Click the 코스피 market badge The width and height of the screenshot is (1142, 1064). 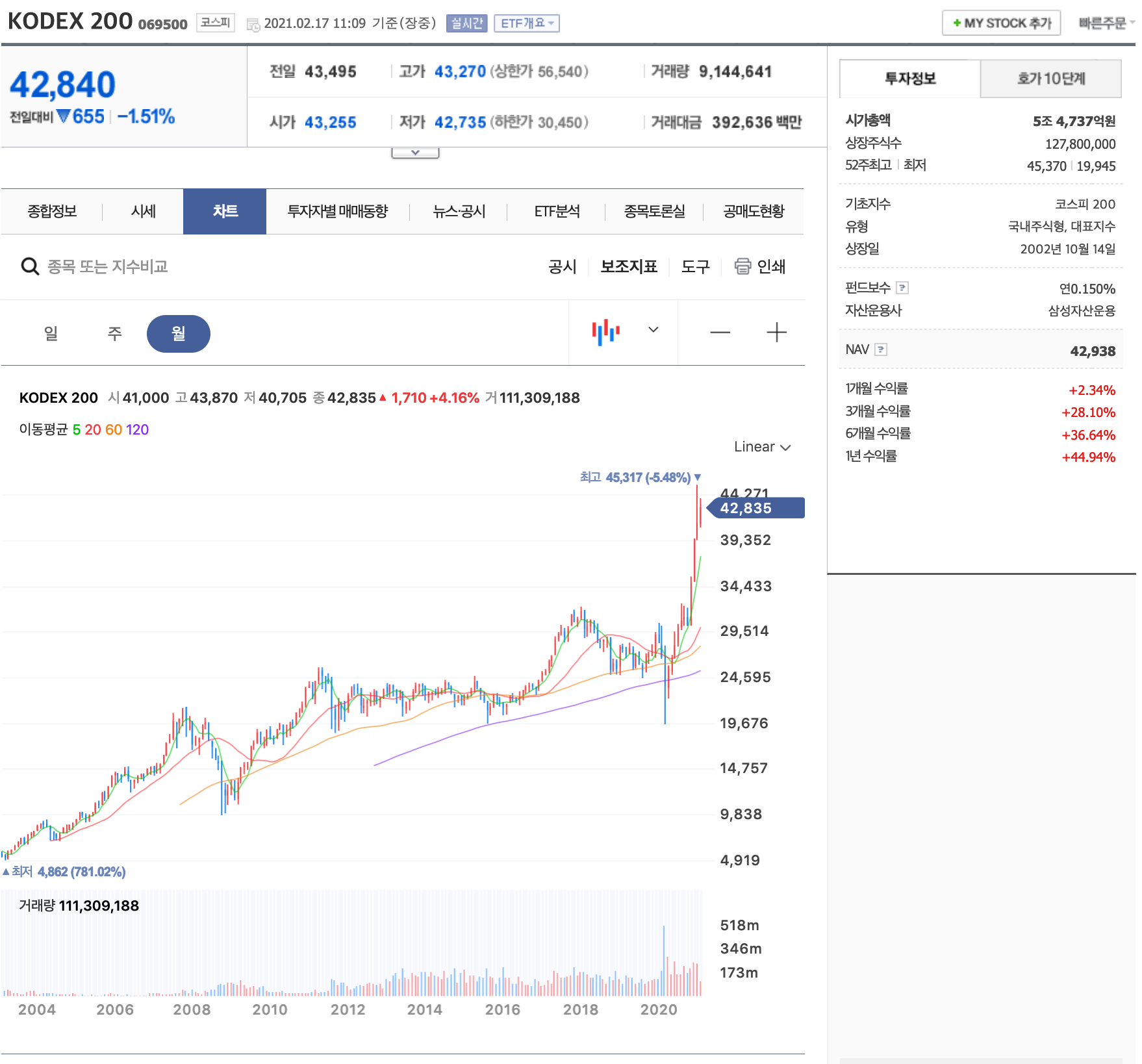215,23
